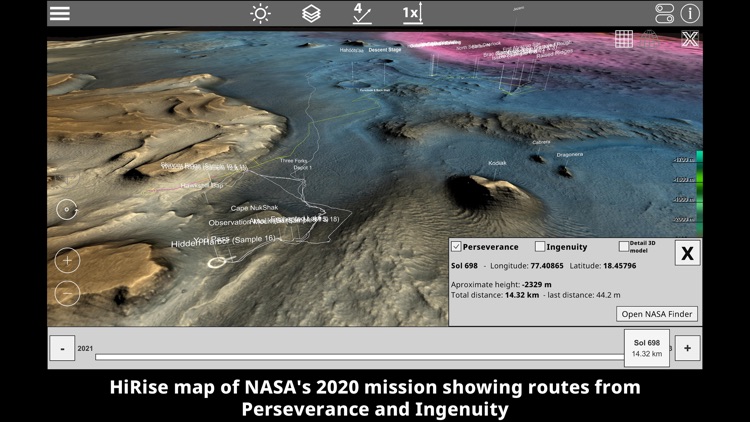The image size is (750, 422).
Task: Toggle the grid overlay icon
Action: (x=624, y=39)
